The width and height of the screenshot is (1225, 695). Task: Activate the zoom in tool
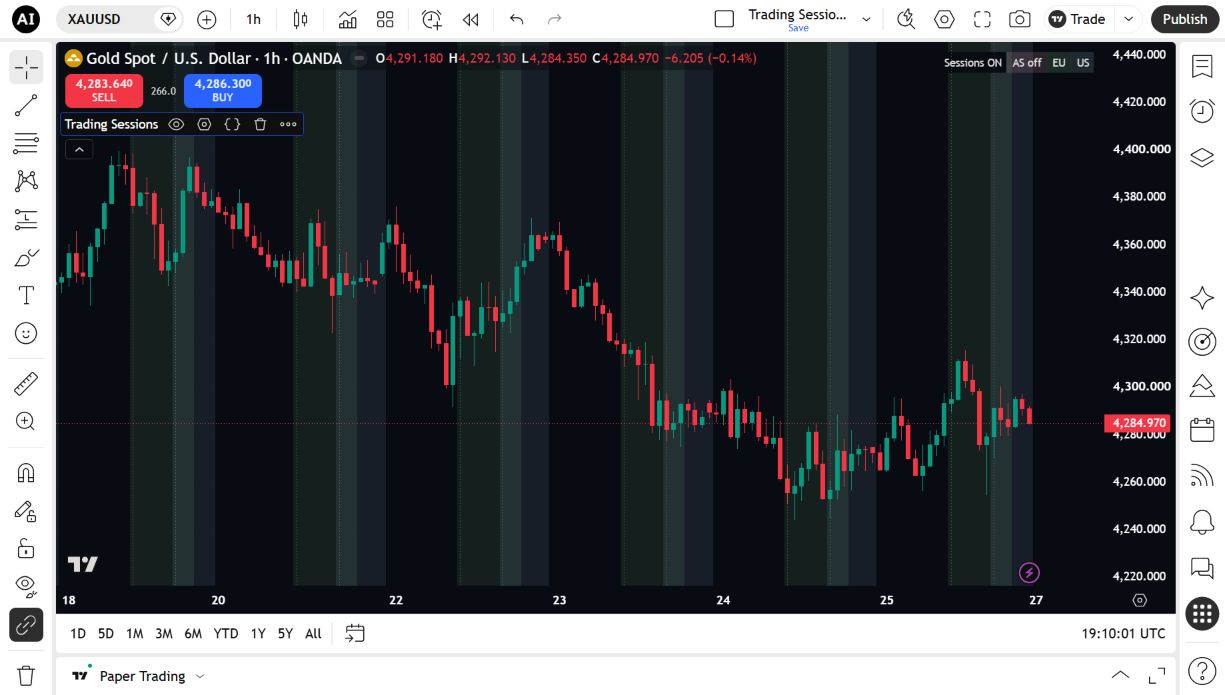coord(26,421)
